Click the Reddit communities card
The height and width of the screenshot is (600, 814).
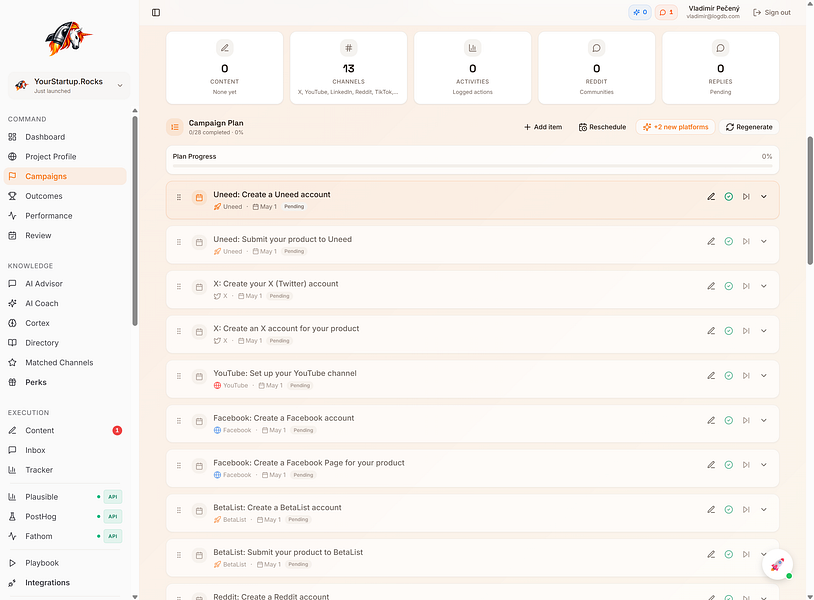click(596, 68)
